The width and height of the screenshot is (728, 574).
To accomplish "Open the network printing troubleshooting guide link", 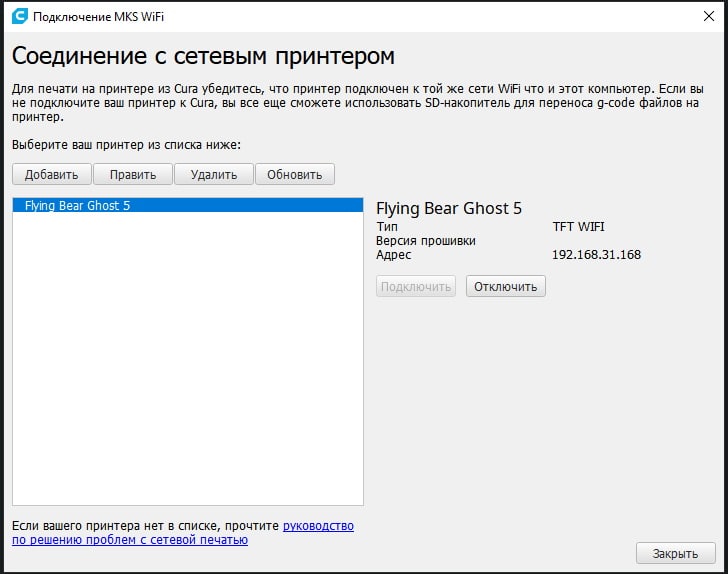I will click(183, 533).
